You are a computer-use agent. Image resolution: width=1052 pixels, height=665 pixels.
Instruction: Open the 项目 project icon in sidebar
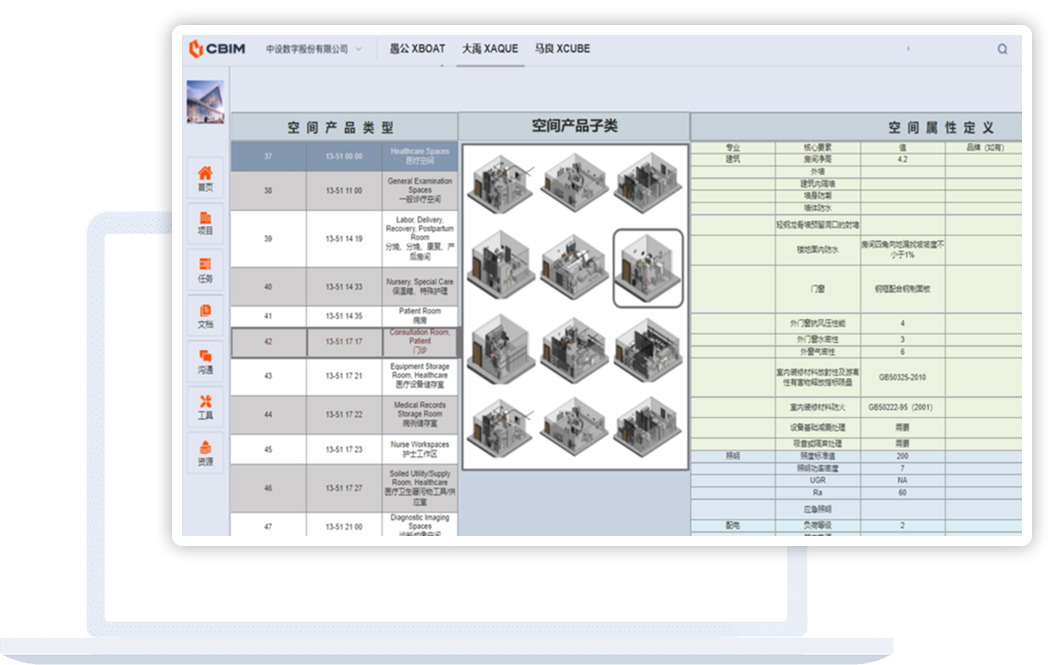205,223
